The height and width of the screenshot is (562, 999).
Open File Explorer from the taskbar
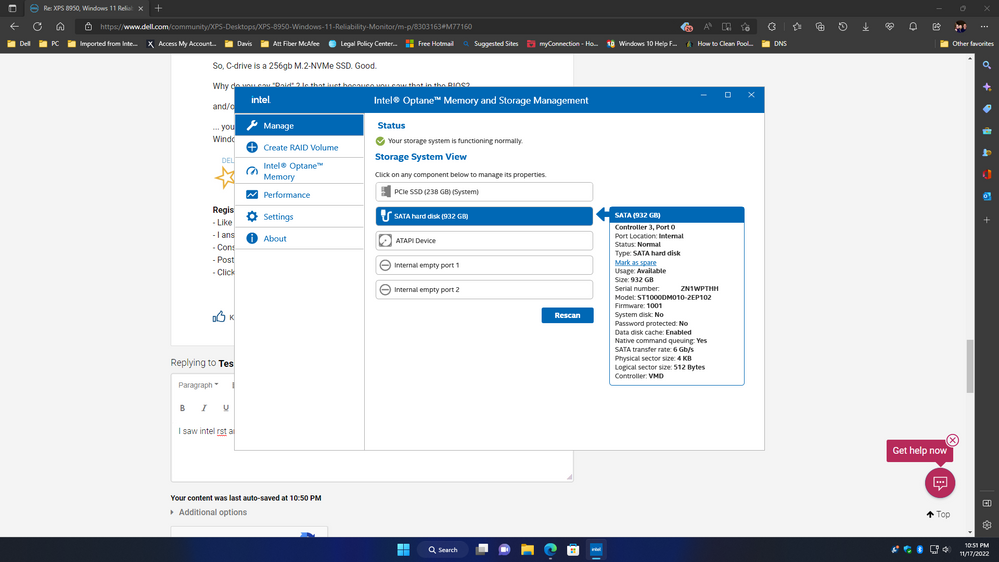coord(528,549)
